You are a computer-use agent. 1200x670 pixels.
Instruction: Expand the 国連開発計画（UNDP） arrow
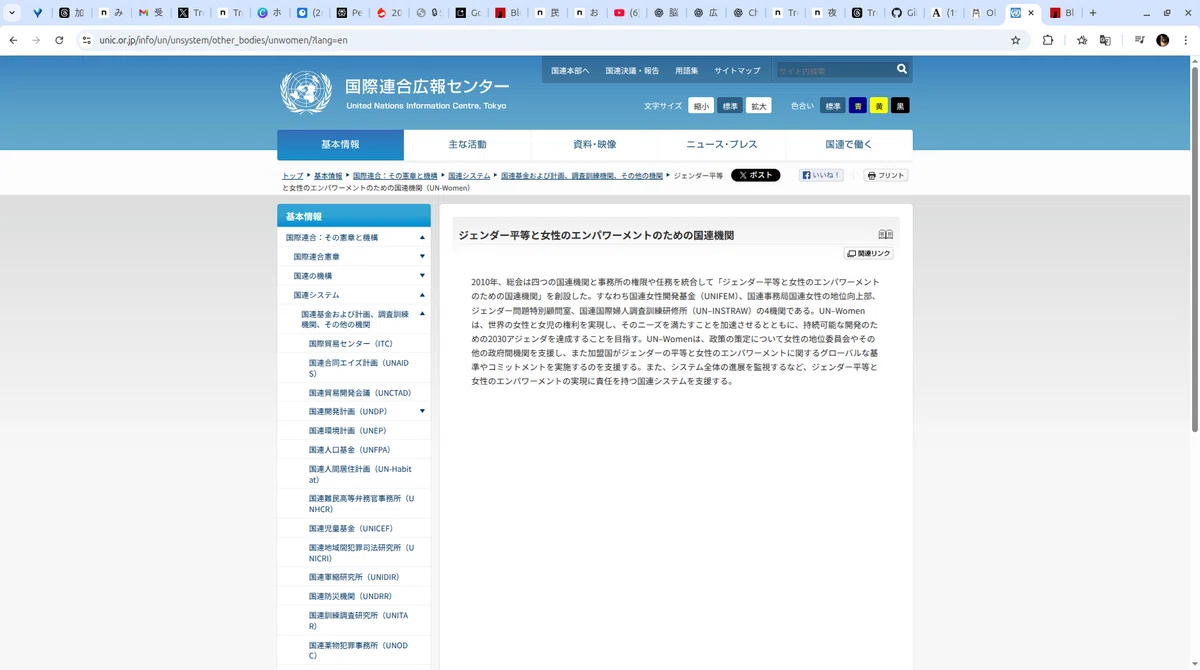422,411
